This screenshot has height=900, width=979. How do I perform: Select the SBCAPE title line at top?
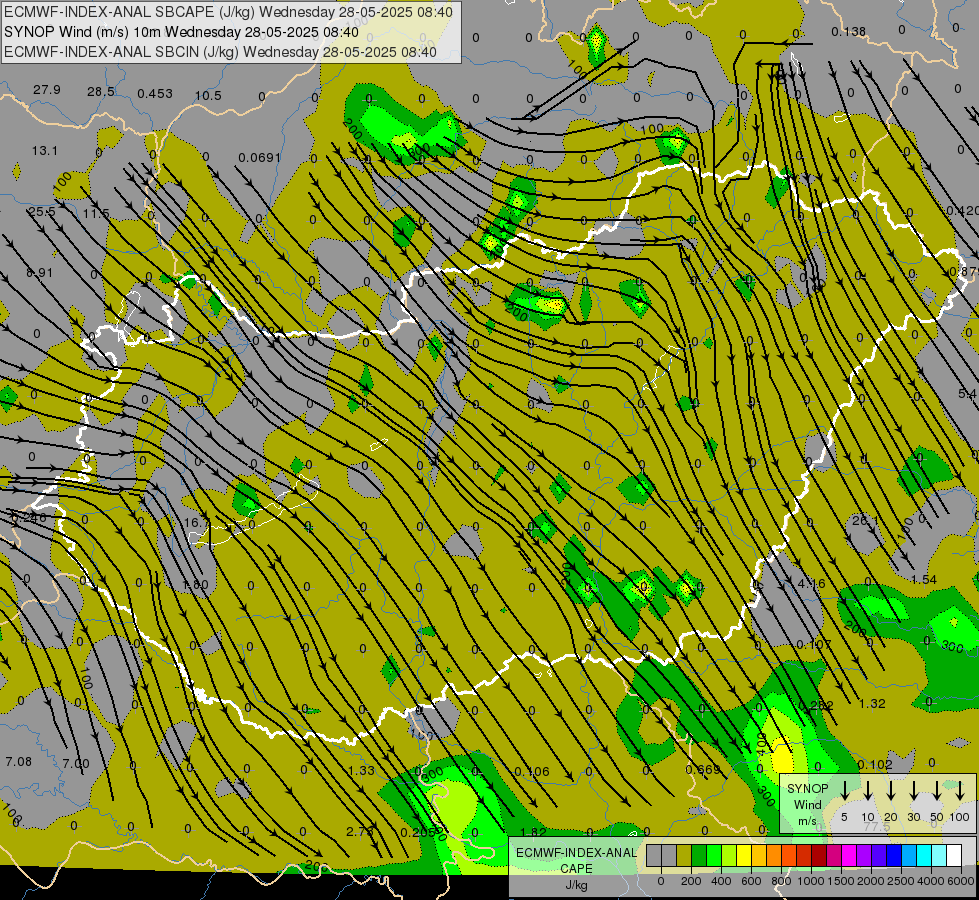(x=229, y=12)
